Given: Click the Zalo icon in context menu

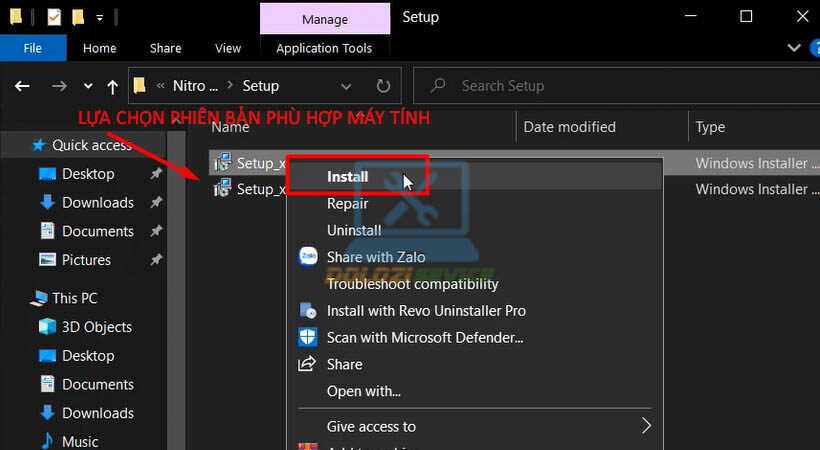Looking at the screenshot, I should [x=308, y=257].
